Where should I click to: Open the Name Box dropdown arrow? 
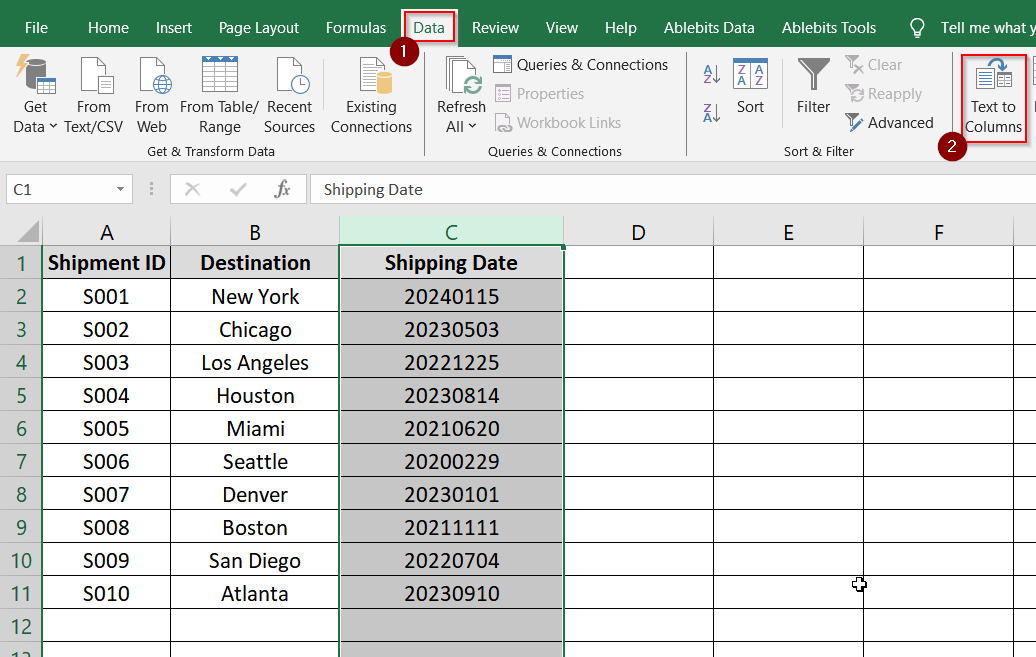click(x=120, y=190)
